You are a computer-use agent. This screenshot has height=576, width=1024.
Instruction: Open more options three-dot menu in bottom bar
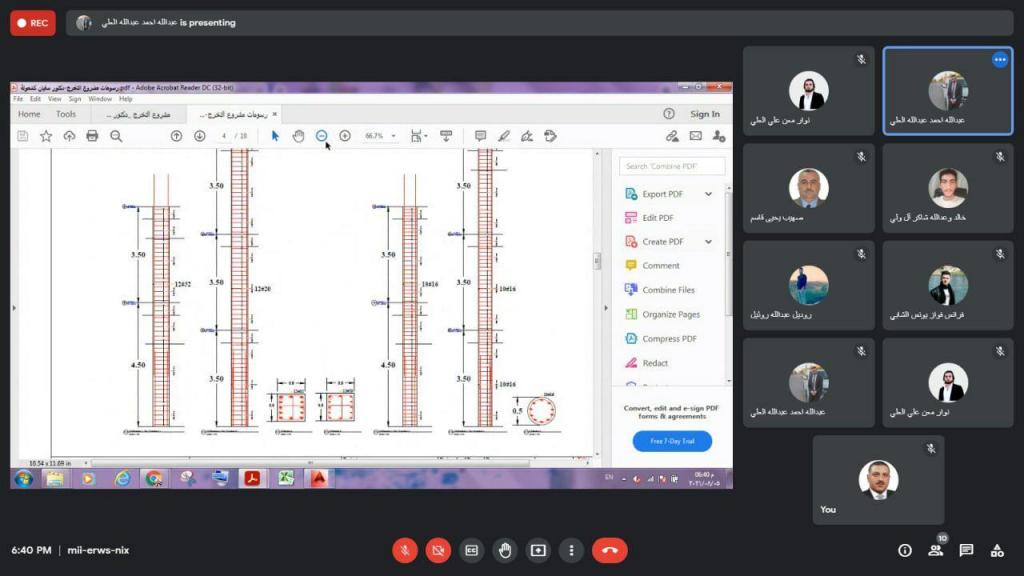[x=571, y=550]
